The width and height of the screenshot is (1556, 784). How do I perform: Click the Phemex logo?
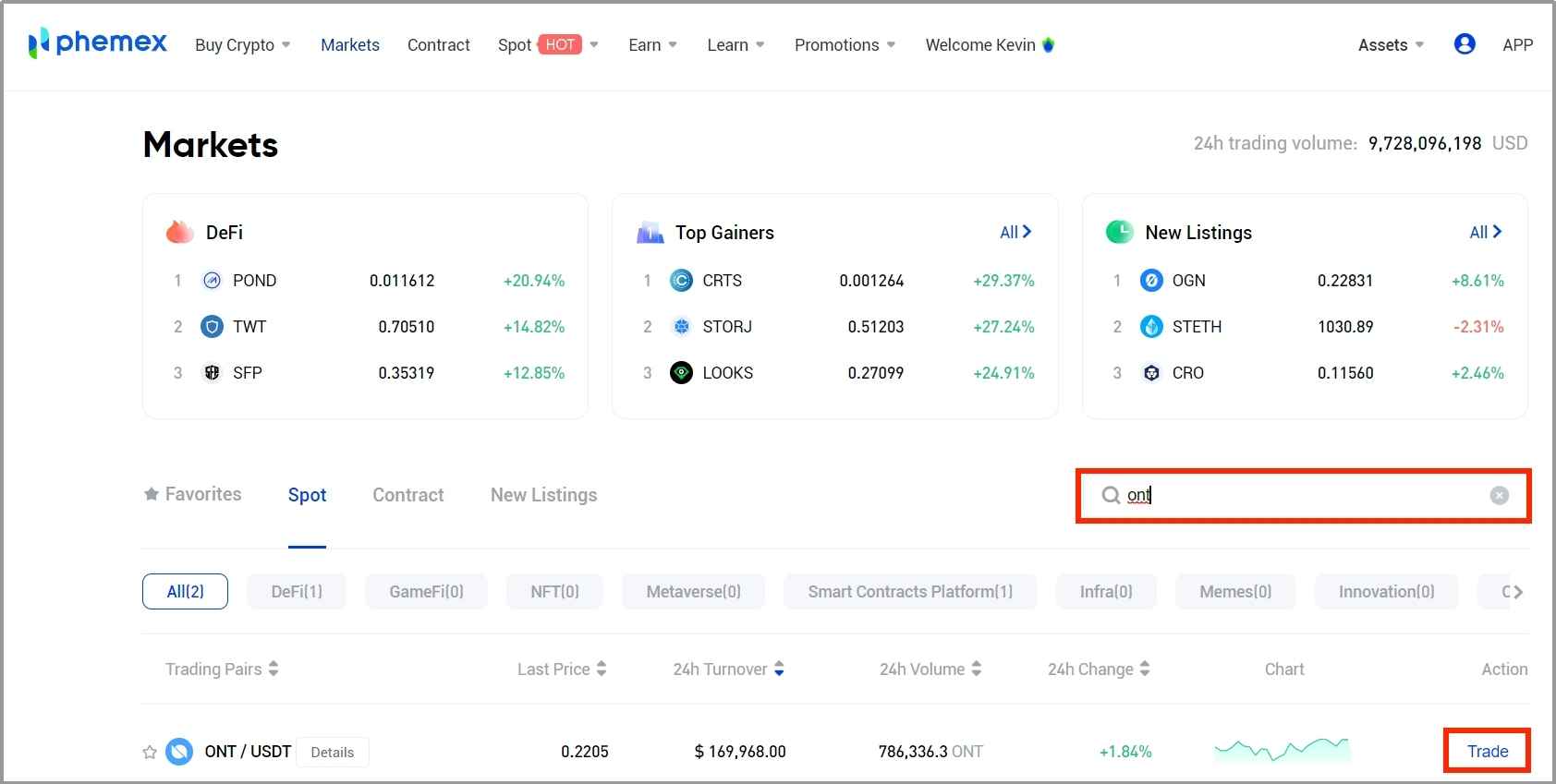(x=98, y=43)
